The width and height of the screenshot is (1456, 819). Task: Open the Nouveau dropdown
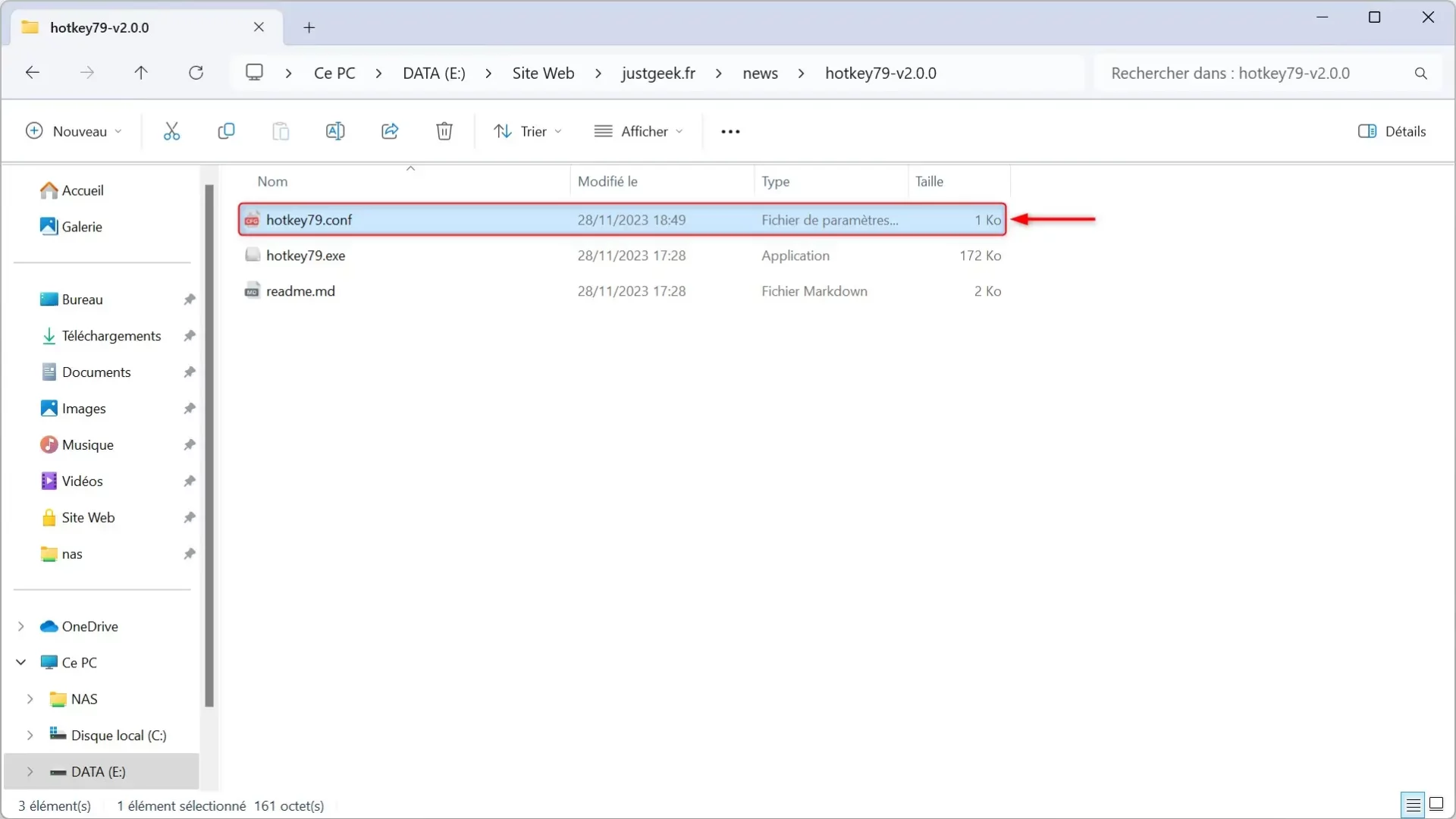pyautogui.click(x=74, y=131)
